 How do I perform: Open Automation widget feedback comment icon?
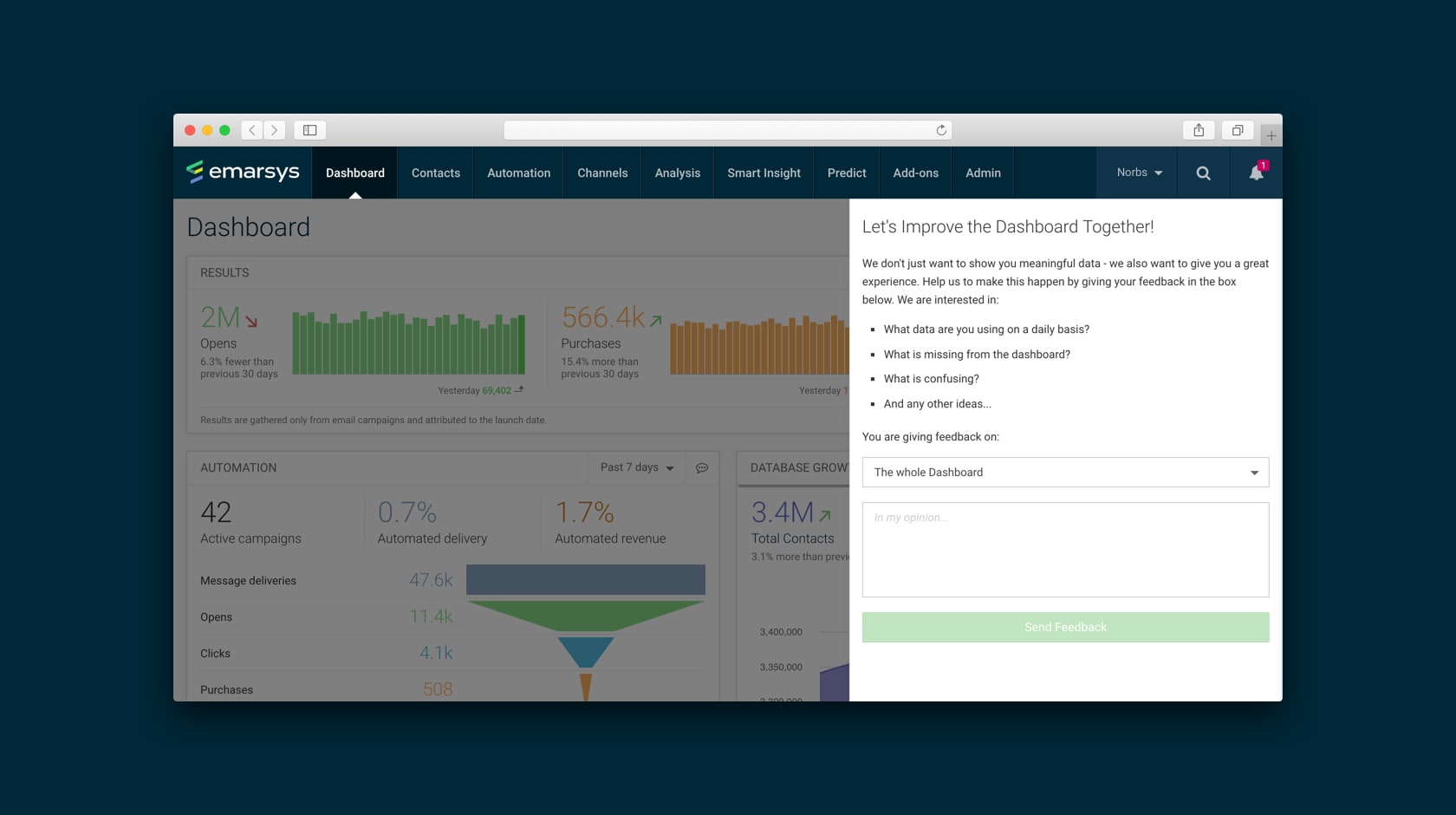point(702,468)
